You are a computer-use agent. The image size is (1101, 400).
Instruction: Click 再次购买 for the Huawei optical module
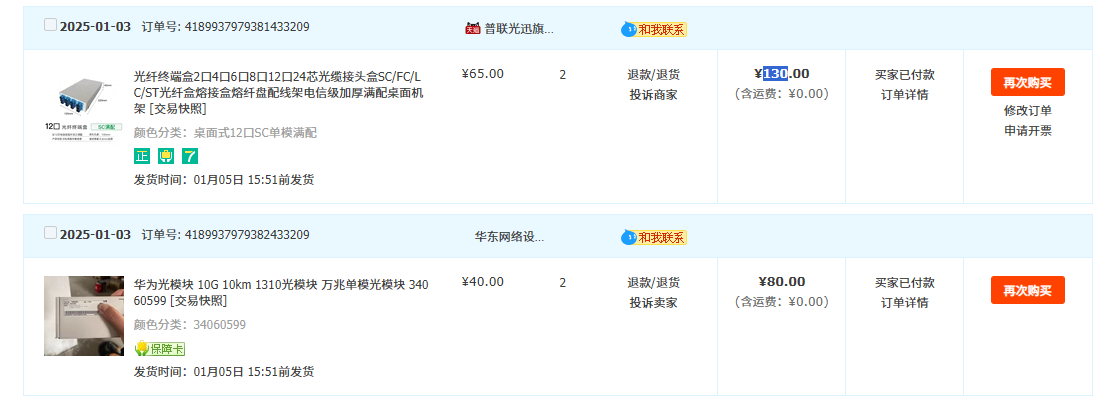point(1027,290)
